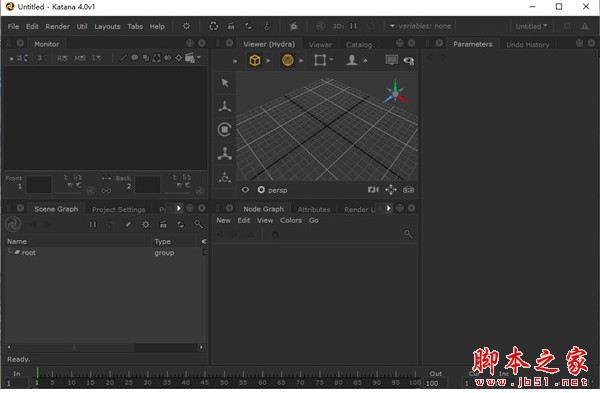Click the gear icon in Scene Graph toolbar
This screenshot has height=393, width=600.
pos(146,225)
